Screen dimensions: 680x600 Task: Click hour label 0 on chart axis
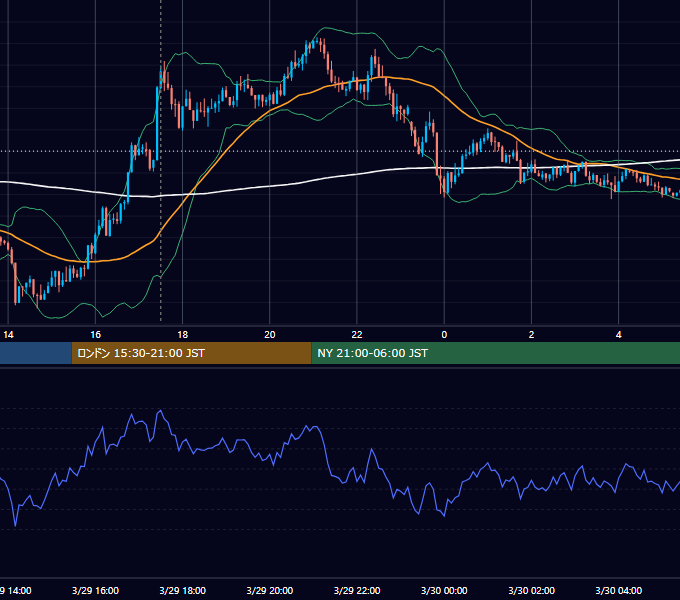(x=444, y=335)
